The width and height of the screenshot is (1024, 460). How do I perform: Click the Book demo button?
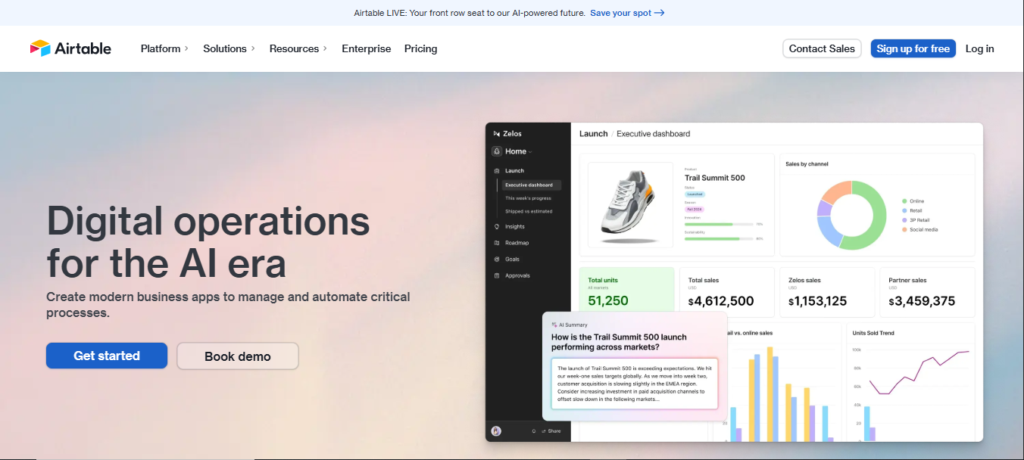click(x=238, y=356)
